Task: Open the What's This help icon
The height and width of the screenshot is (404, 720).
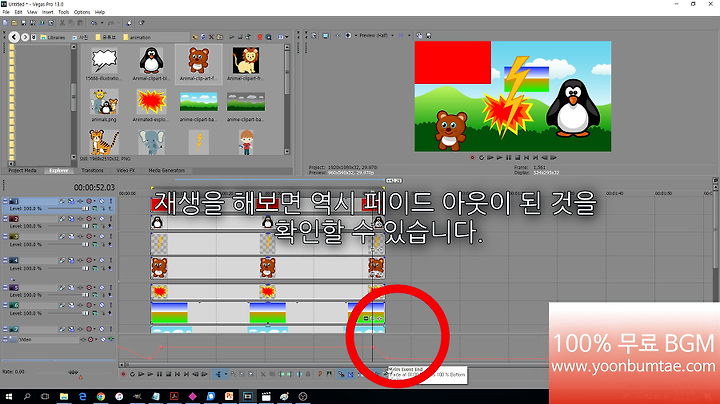Action: [141, 22]
